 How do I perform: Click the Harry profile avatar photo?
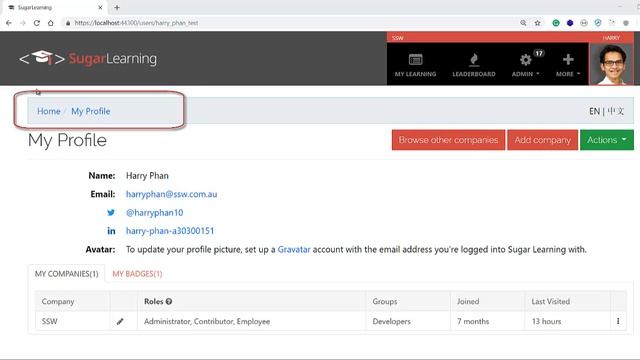611,64
